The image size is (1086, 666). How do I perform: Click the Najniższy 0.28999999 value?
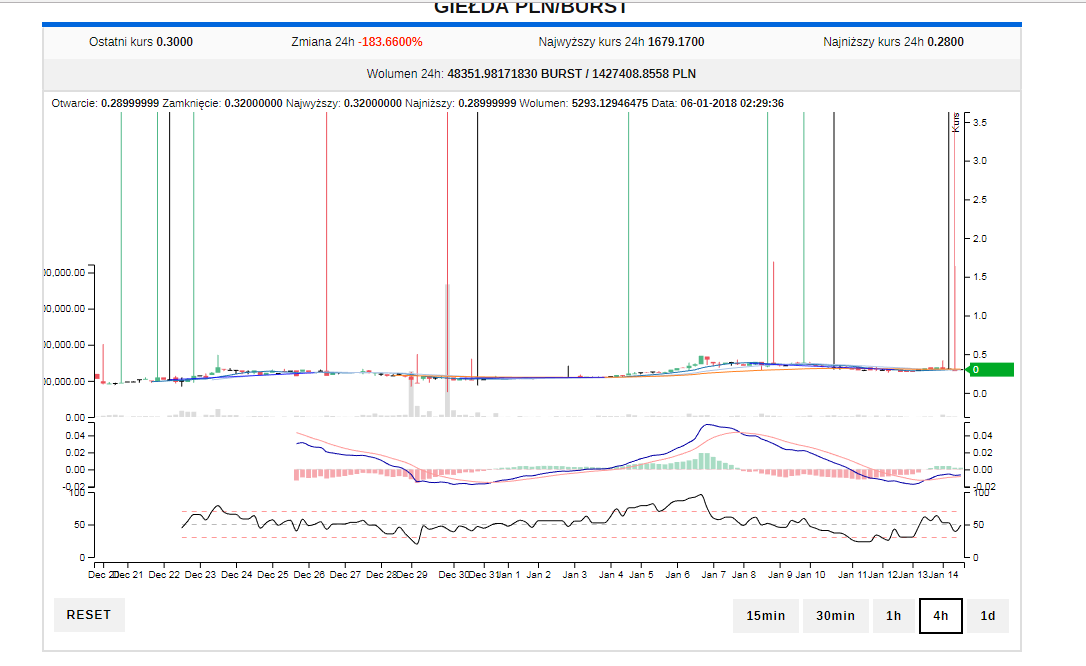pyautogui.click(x=488, y=103)
